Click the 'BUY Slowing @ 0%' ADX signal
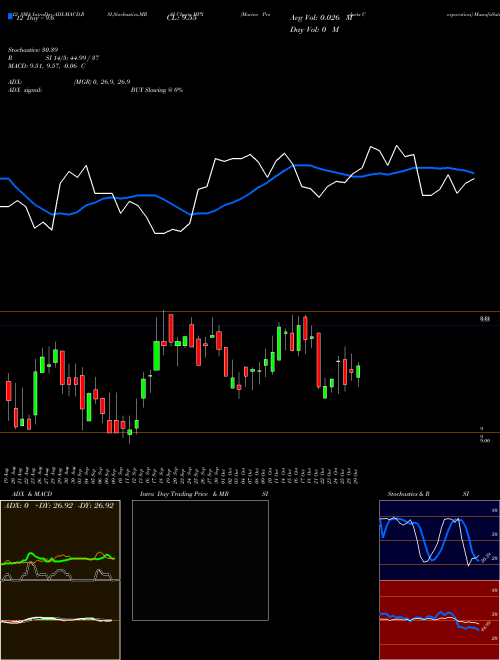This screenshot has width=500, height=660. [157, 90]
